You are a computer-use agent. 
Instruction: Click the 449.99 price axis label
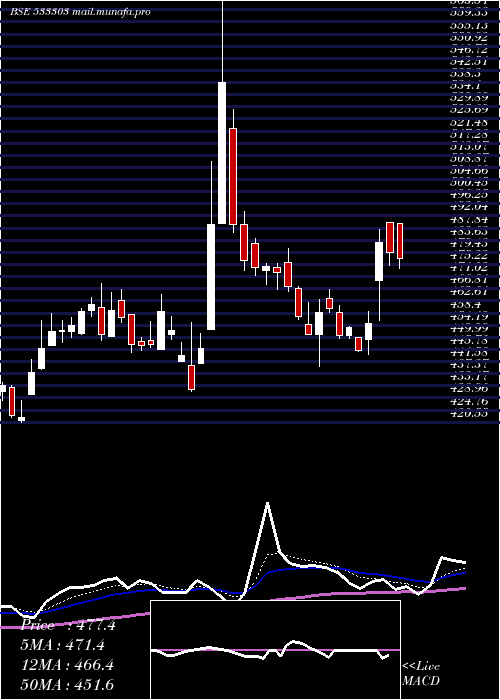[x=469, y=329]
